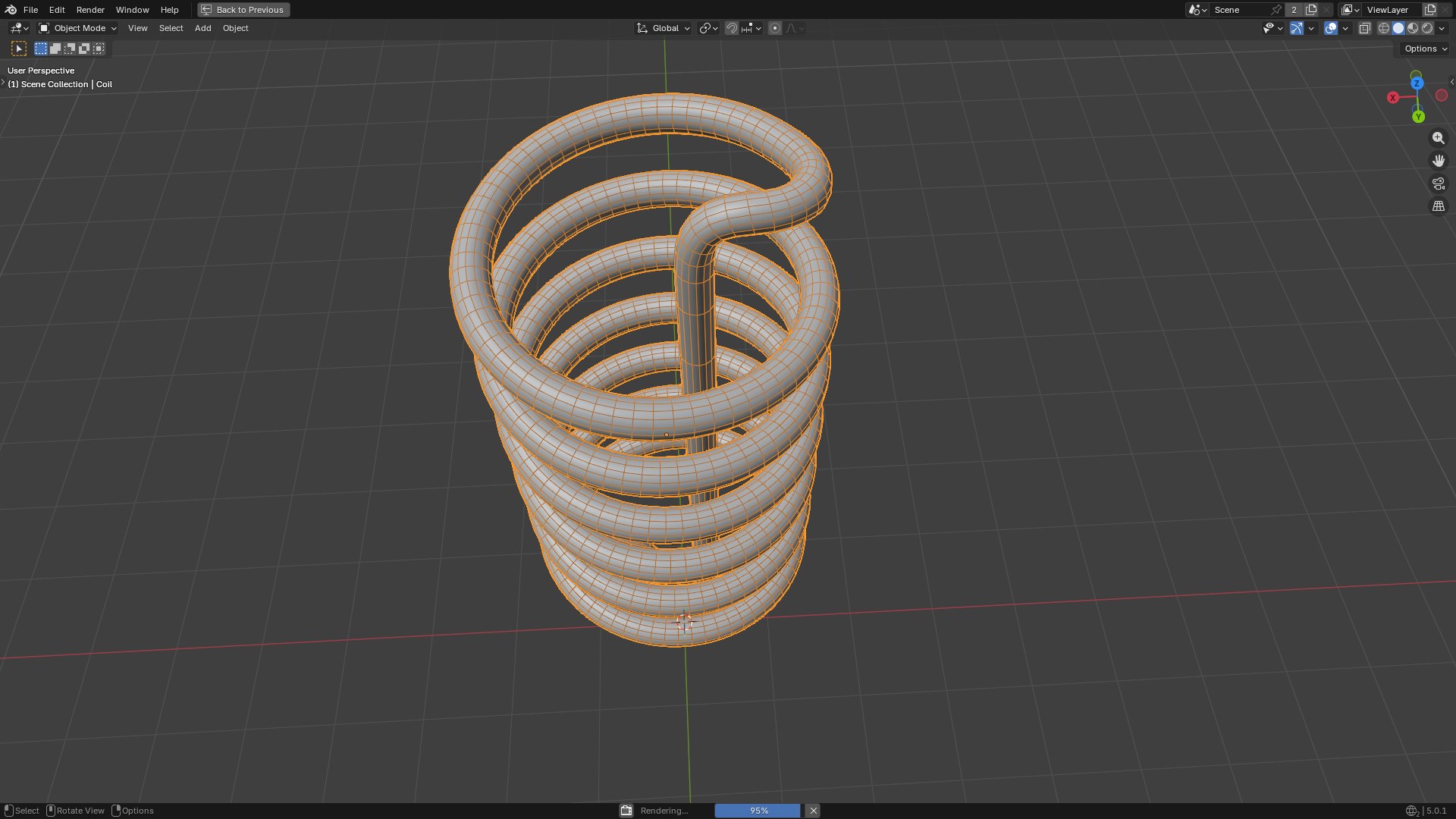The height and width of the screenshot is (819, 1456).
Task: Switch to Rendered shading
Action: pyautogui.click(x=1427, y=28)
